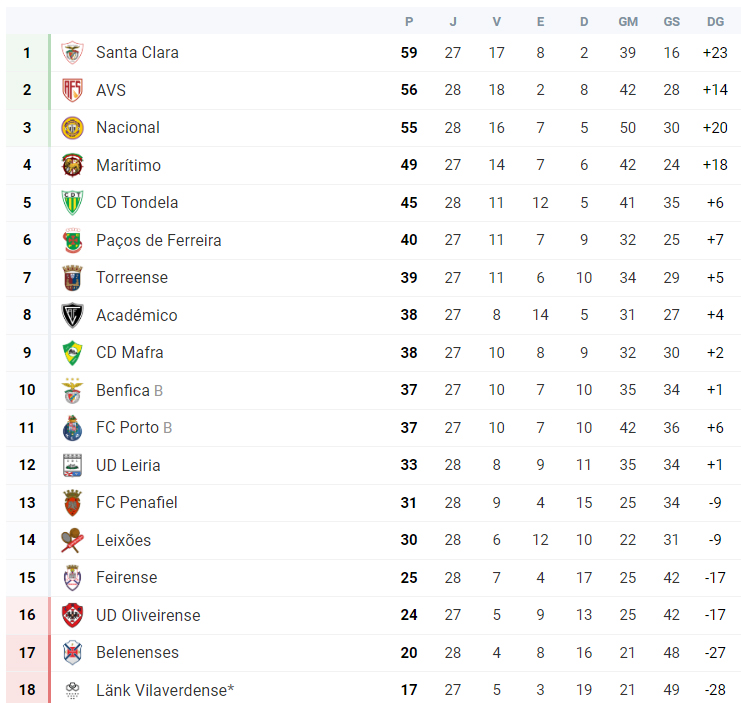Open the Académico black shield logo
This screenshot has width=741, height=703.
tap(72, 315)
